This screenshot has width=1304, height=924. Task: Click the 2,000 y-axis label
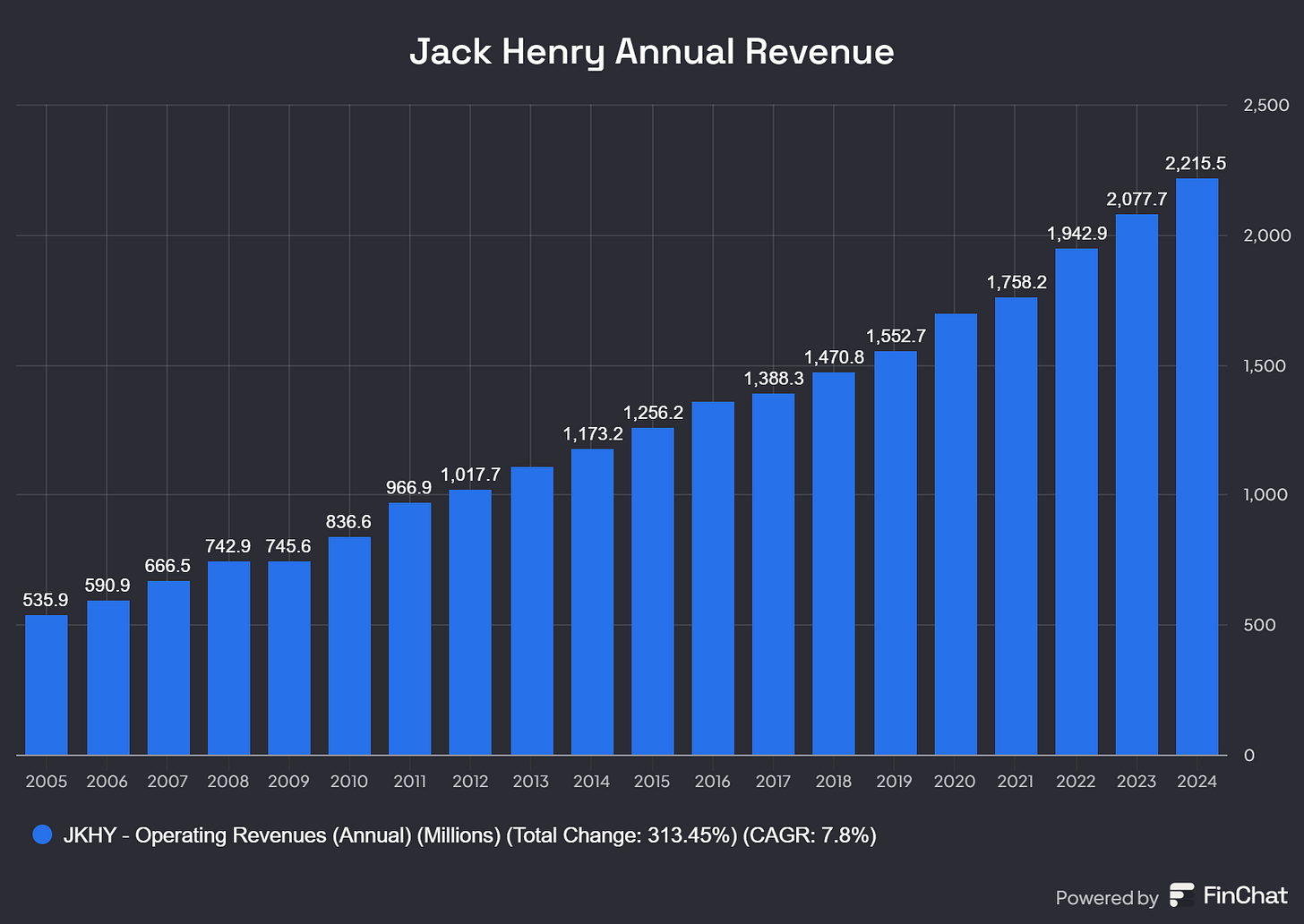tap(1266, 235)
